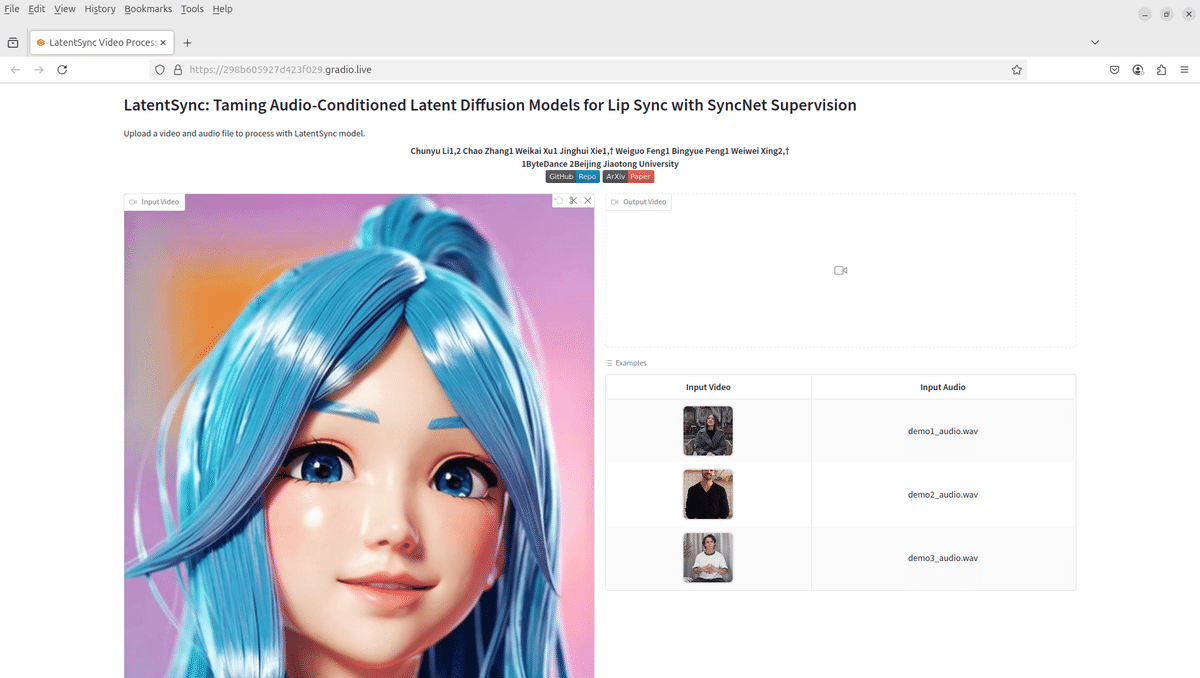Bookmark this page using the star icon
Viewport: 1200px width, 678px height.
pyautogui.click(x=1017, y=69)
